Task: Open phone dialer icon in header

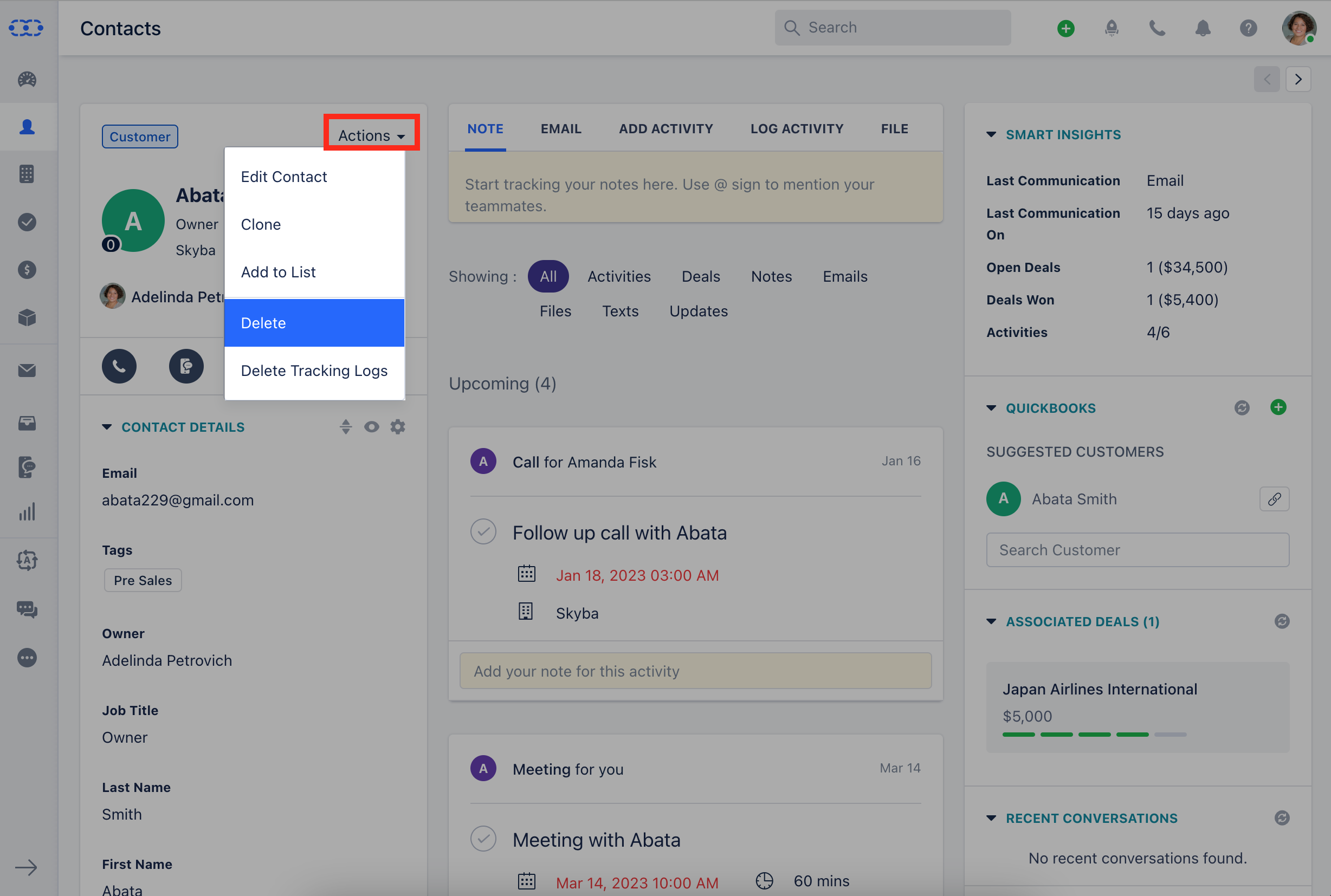Action: (1156, 28)
